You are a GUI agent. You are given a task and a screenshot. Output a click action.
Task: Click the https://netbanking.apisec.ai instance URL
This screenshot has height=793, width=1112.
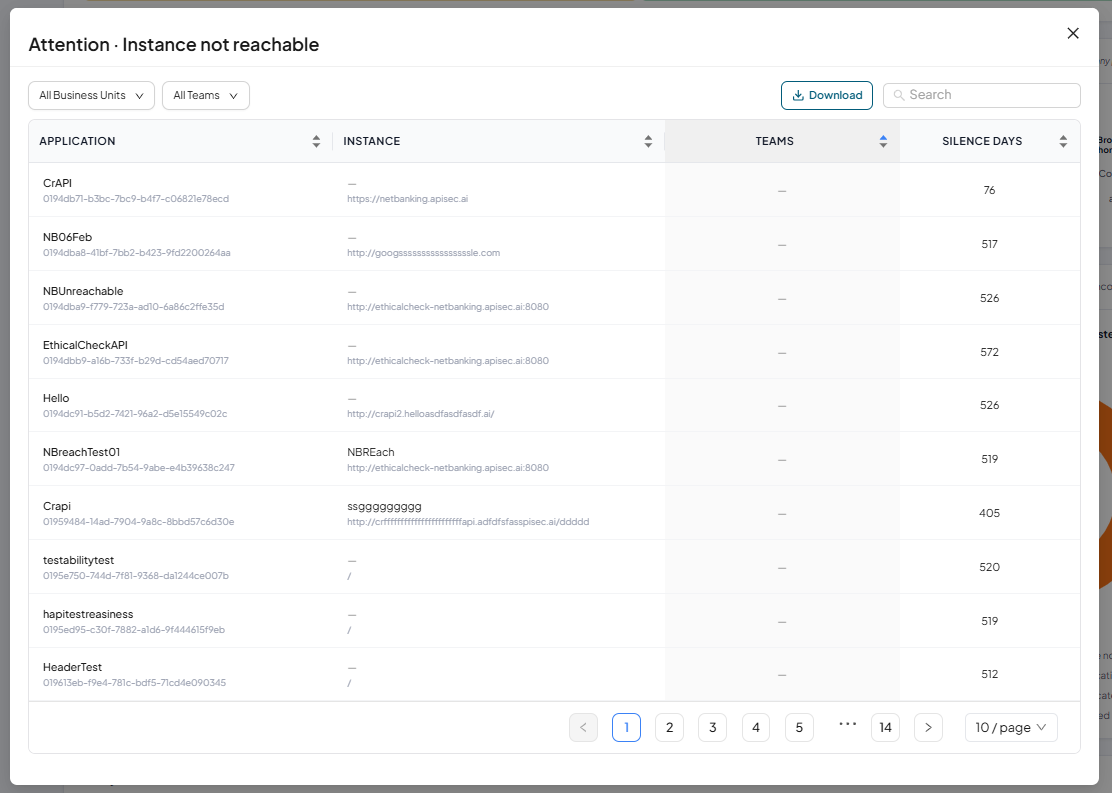tap(408, 199)
